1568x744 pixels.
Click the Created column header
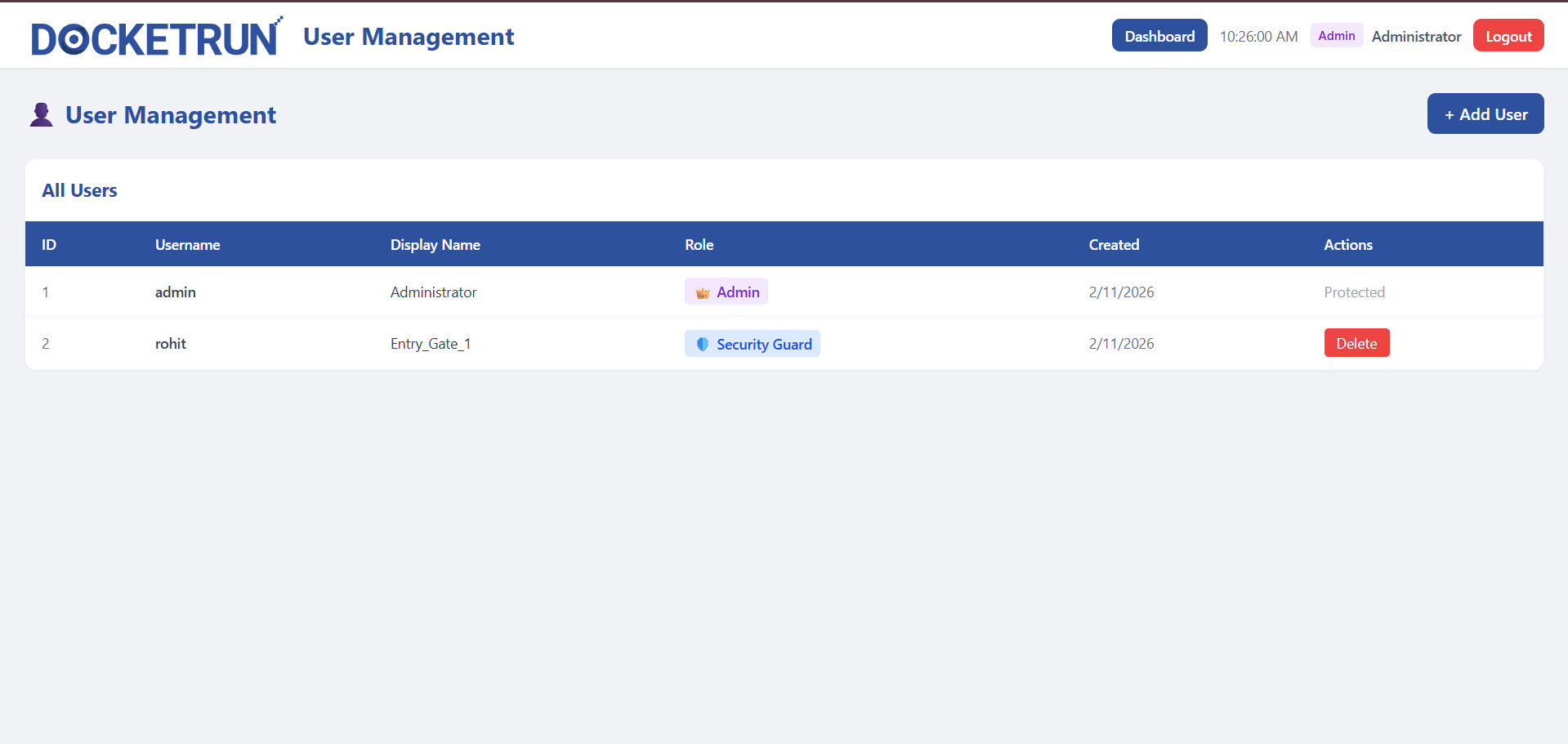[1113, 245]
